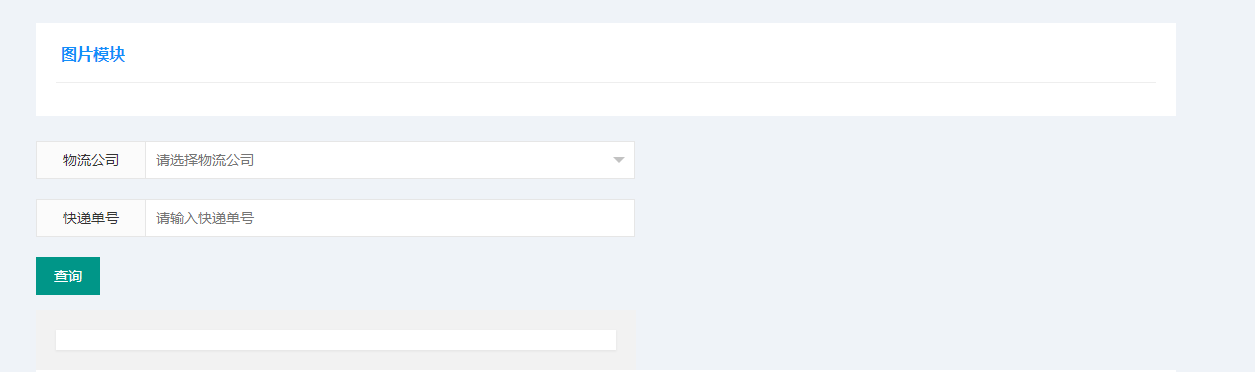Focus the 请输入快递单号 input field
Viewport: 1255px width, 372px height.
coord(390,218)
